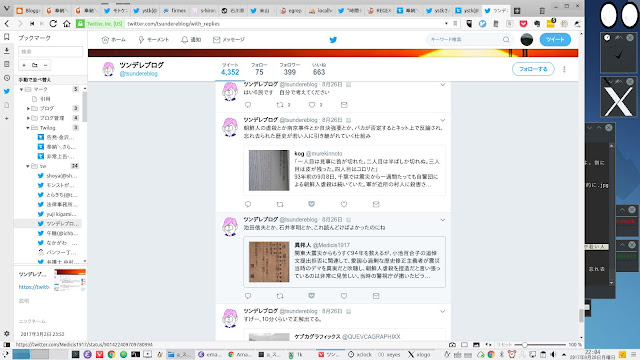
Task: Open the Bookmarks panel icon in sidebar
Action: coord(7,37)
